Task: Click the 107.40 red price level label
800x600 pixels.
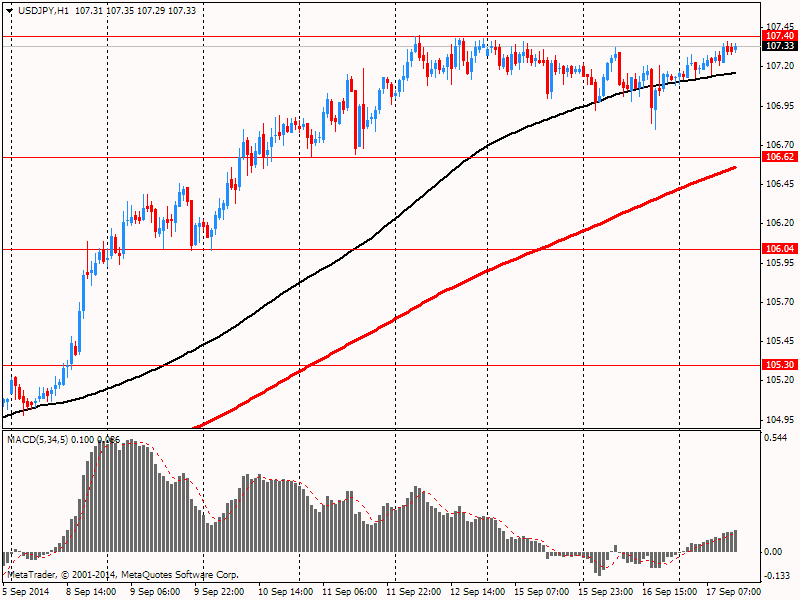Action: coord(780,36)
